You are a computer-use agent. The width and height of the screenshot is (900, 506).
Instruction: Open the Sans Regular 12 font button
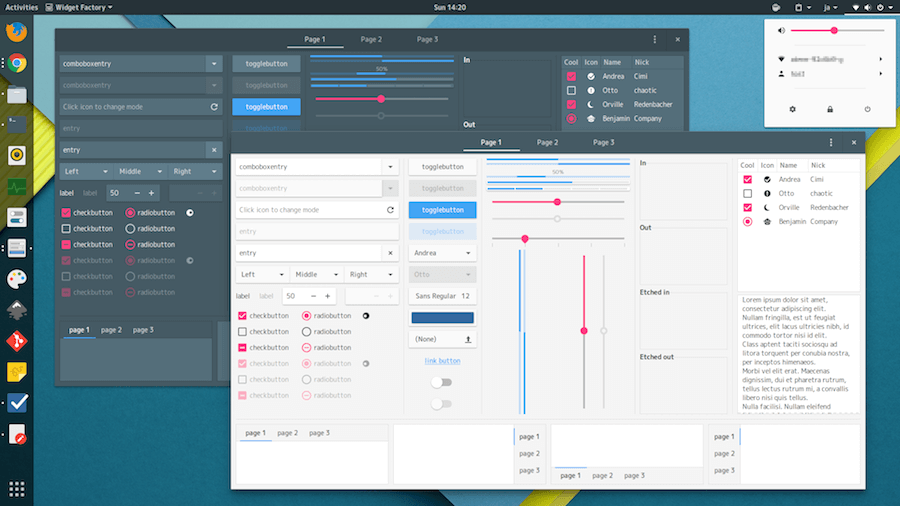[x=443, y=296]
